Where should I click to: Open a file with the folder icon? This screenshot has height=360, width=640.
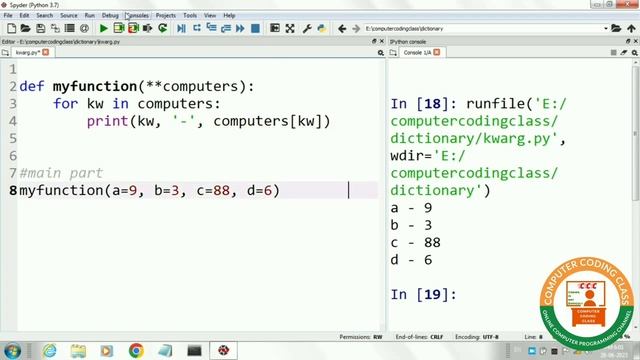coord(25,29)
